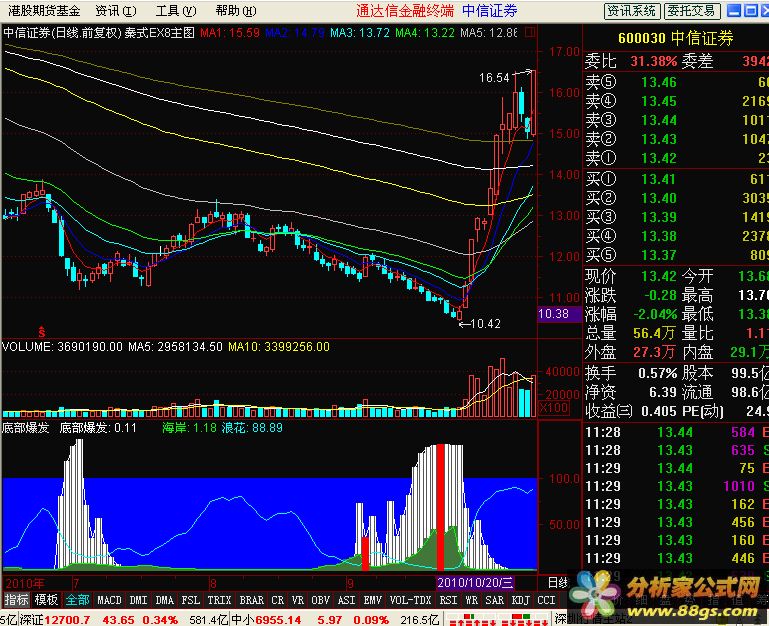769x626 pixels.
Task: Open the 资讯(I) menu
Action: pyautogui.click(x=116, y=10)
